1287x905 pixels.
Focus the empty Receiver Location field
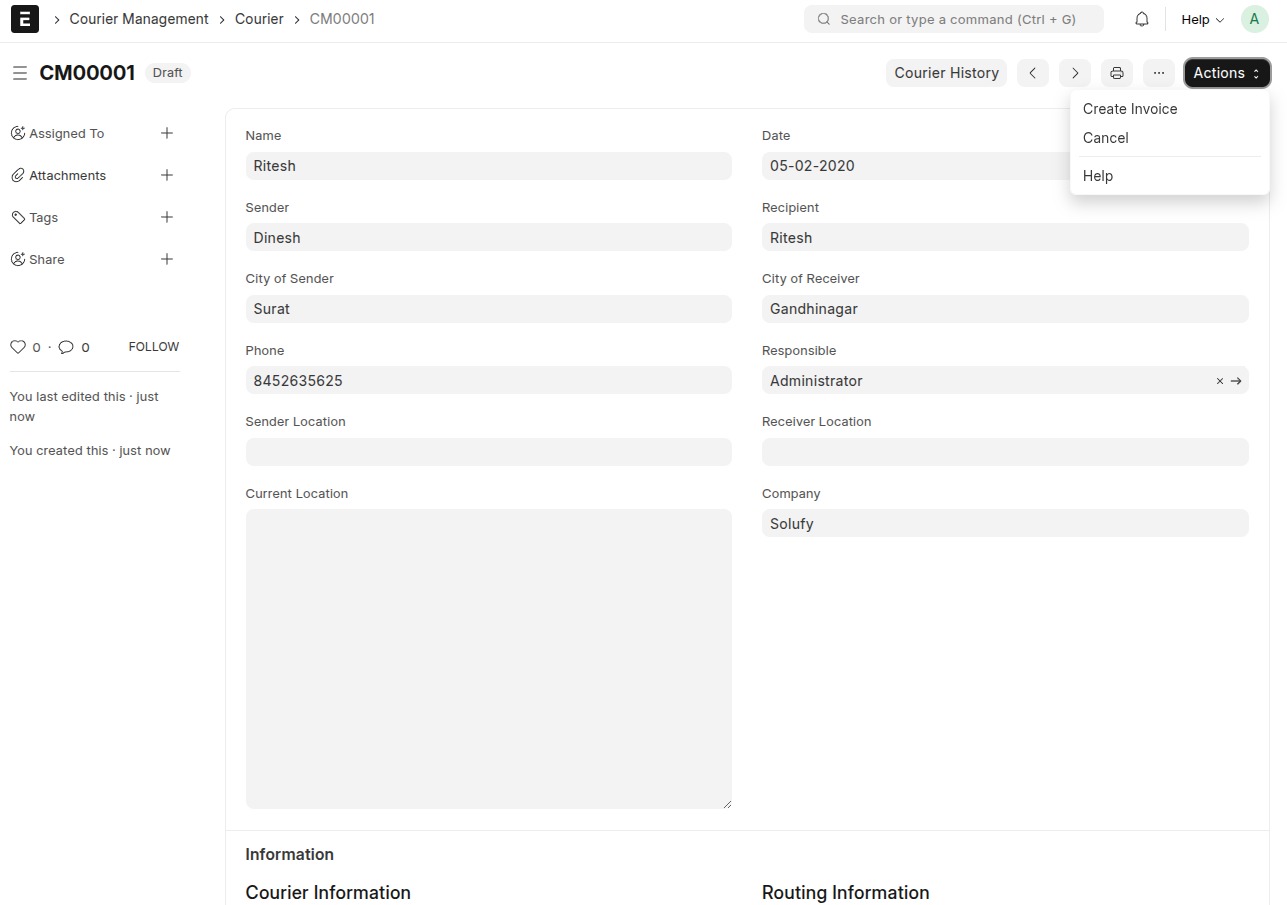[1005, 452]
